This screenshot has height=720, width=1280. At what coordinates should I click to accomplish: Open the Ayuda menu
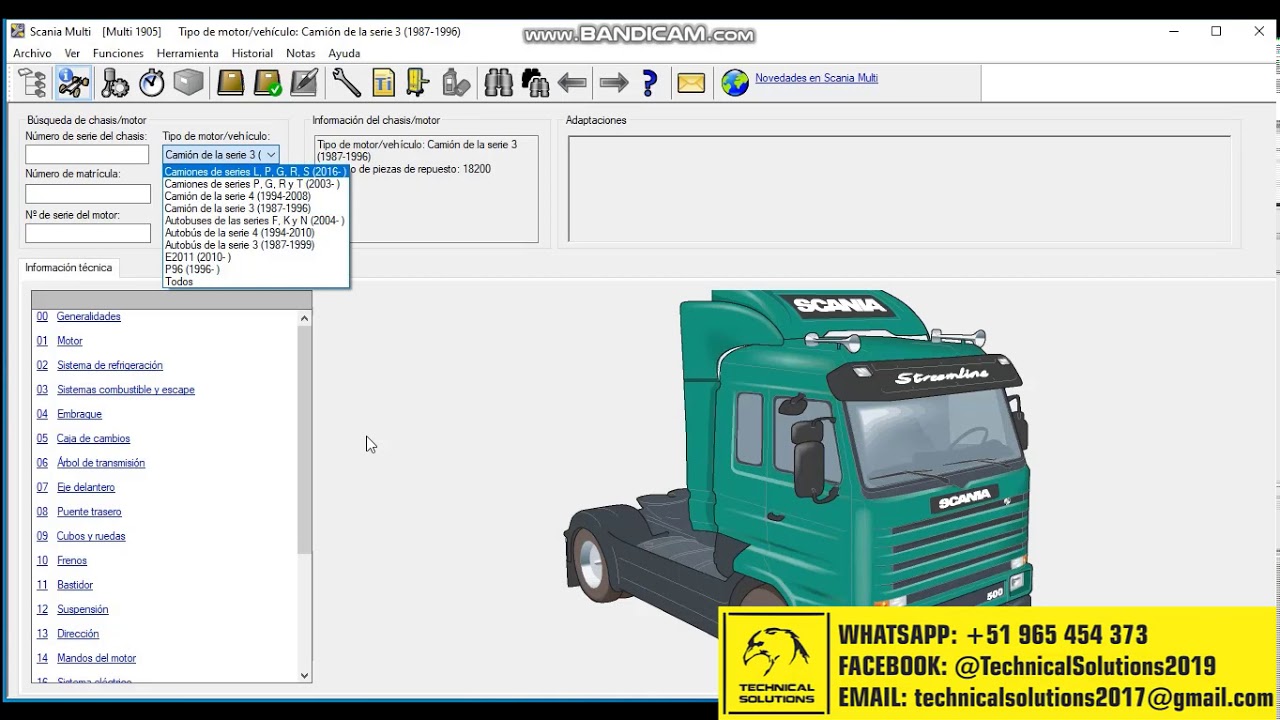(x=344, y=53)
